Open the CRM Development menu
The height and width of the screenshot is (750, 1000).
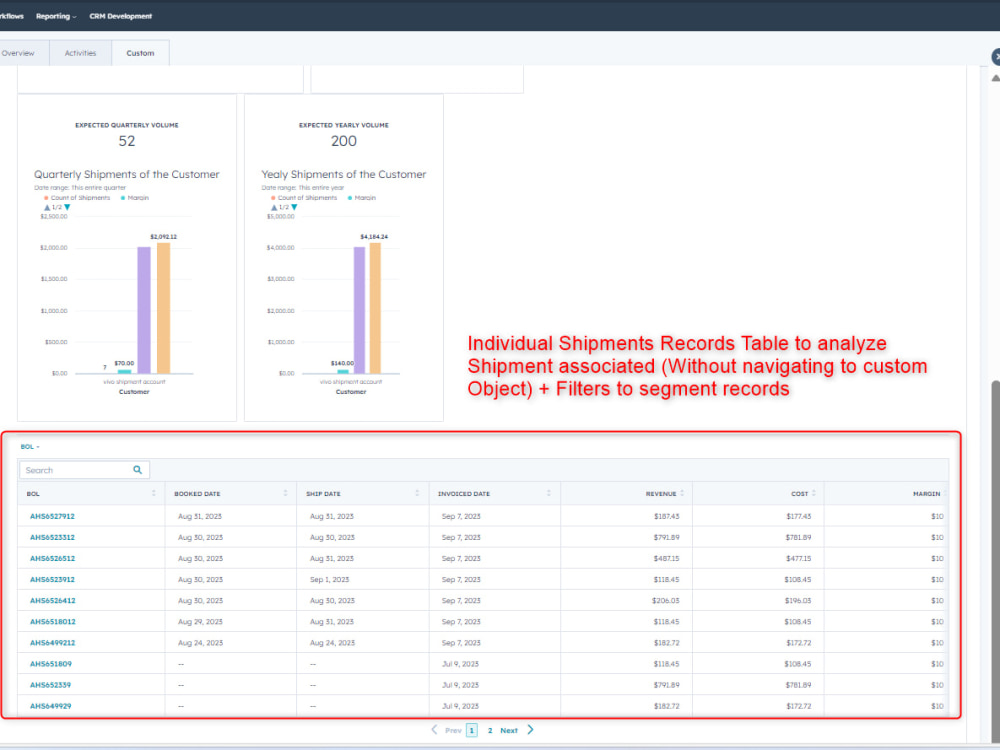coord(121,16)
